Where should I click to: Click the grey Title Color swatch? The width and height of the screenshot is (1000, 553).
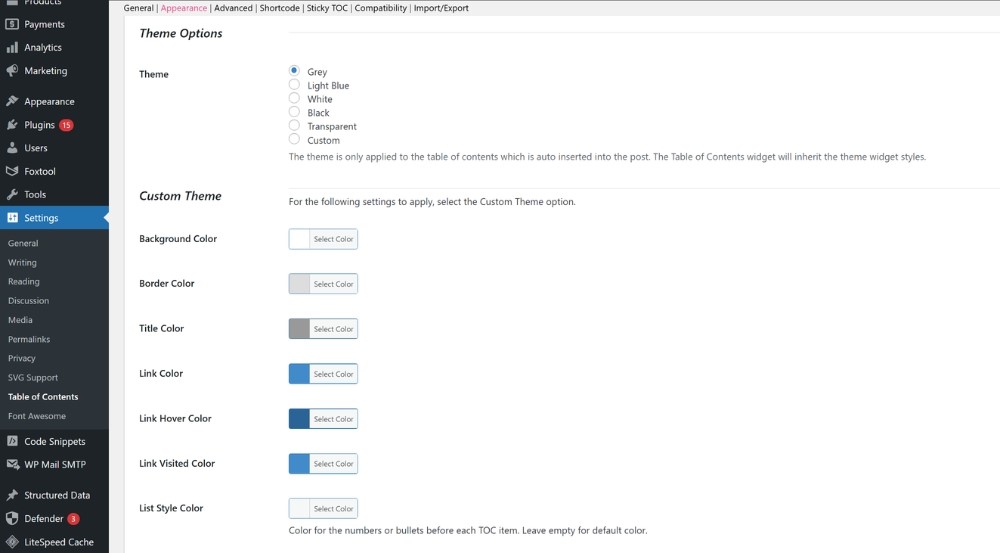pos(299,329)
